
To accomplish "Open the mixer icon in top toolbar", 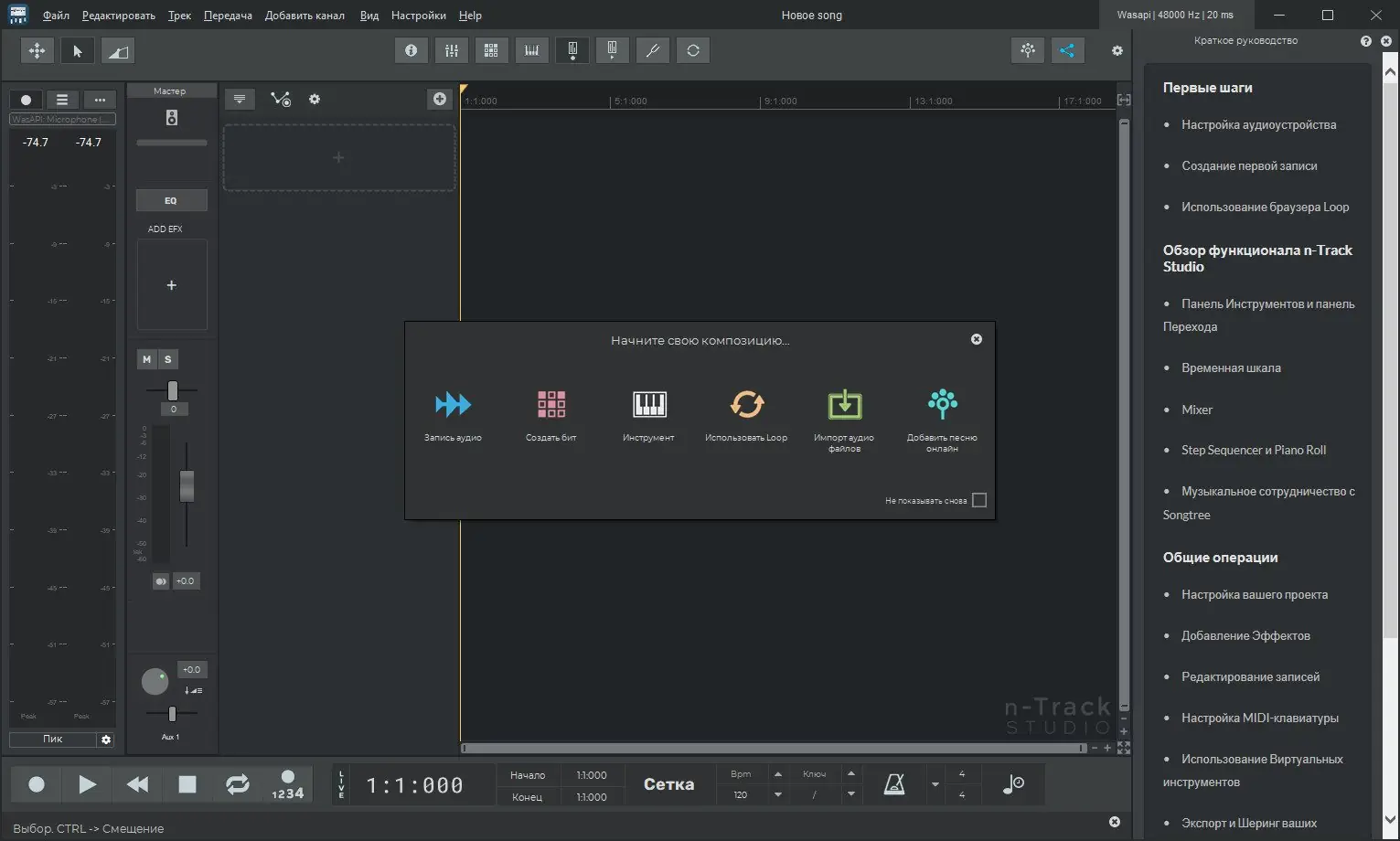I will [x=451, y=50].
